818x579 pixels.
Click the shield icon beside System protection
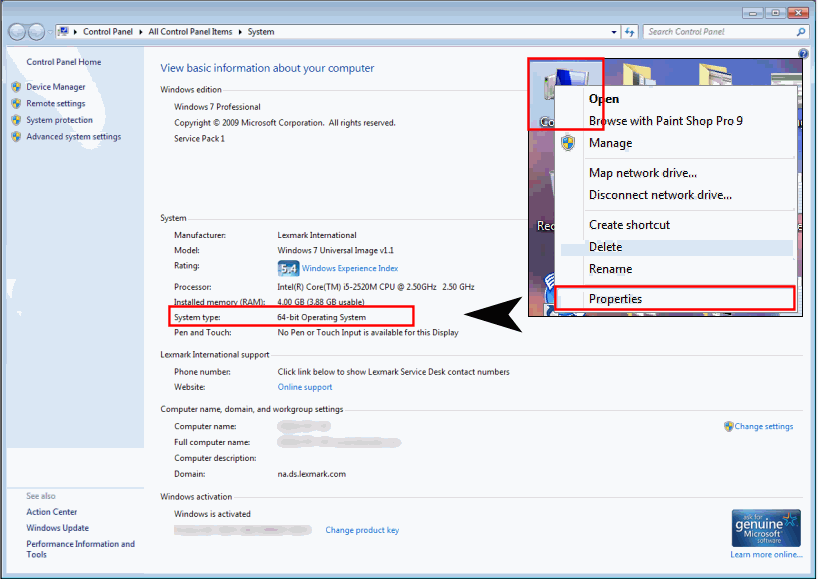[x=16, y=120]
